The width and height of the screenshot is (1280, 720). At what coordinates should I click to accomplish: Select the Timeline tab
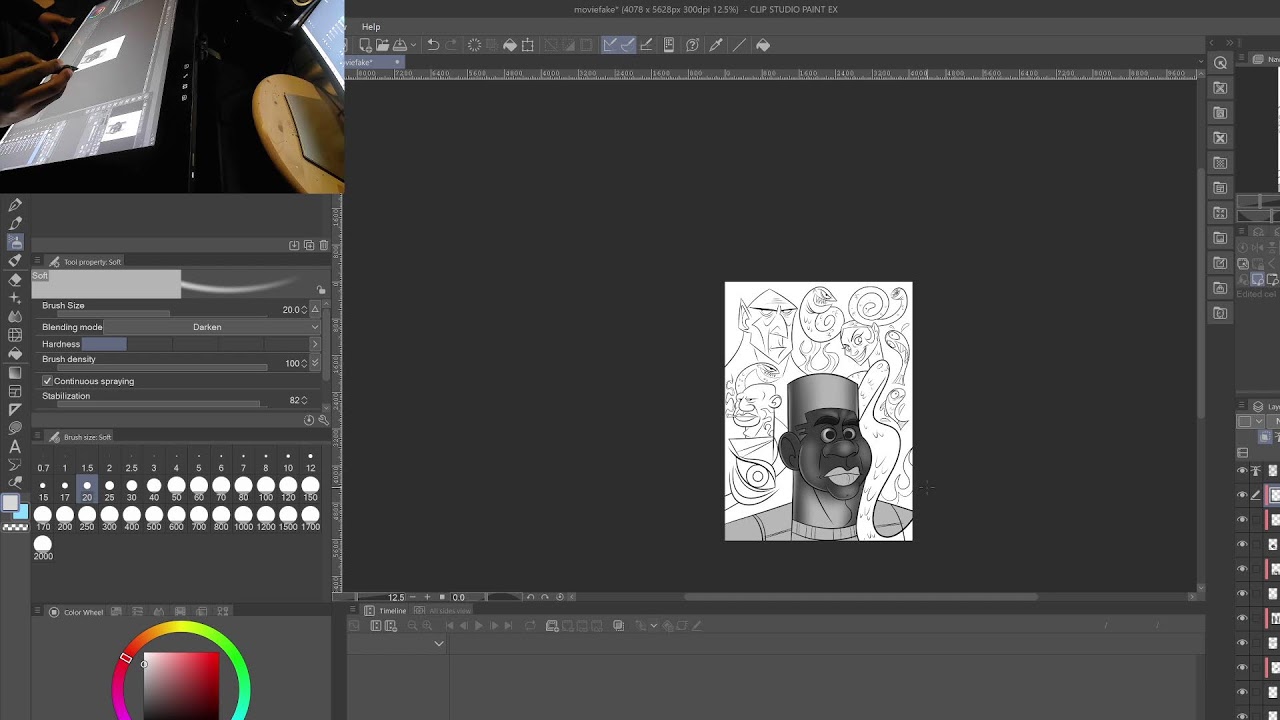(x=386, y=611)
